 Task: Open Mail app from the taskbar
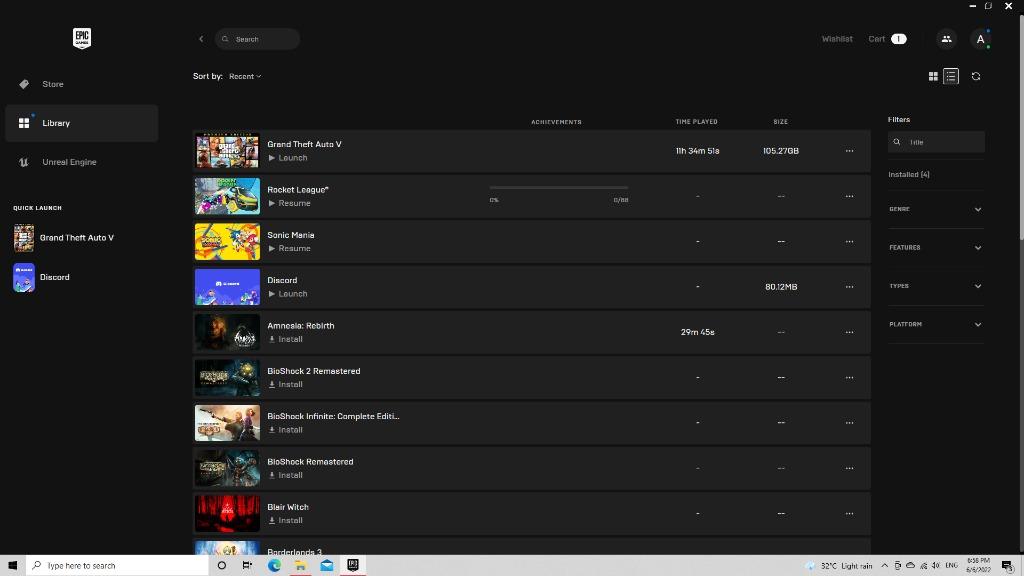[327, 565]
